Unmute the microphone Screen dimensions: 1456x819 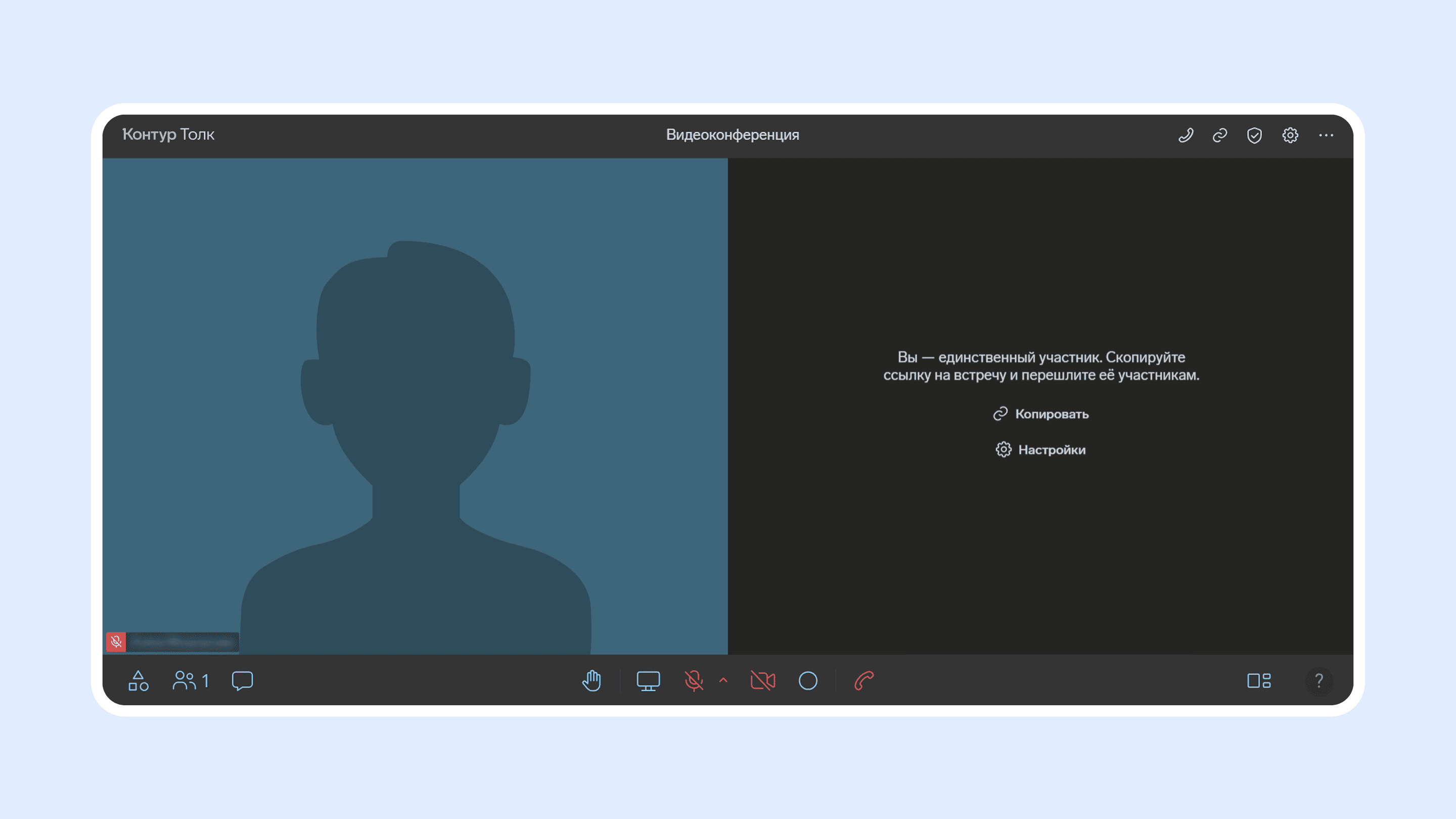[x=694, y=680]
